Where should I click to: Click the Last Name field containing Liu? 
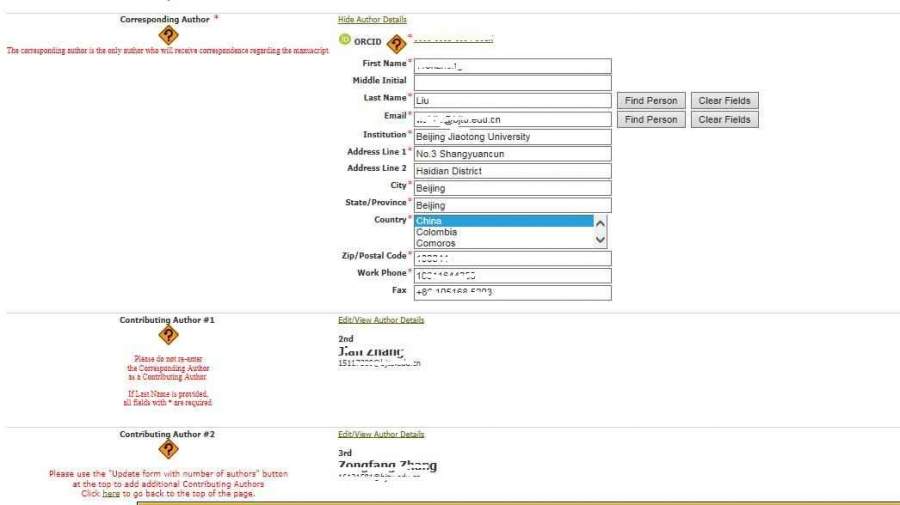pos(513,100)
